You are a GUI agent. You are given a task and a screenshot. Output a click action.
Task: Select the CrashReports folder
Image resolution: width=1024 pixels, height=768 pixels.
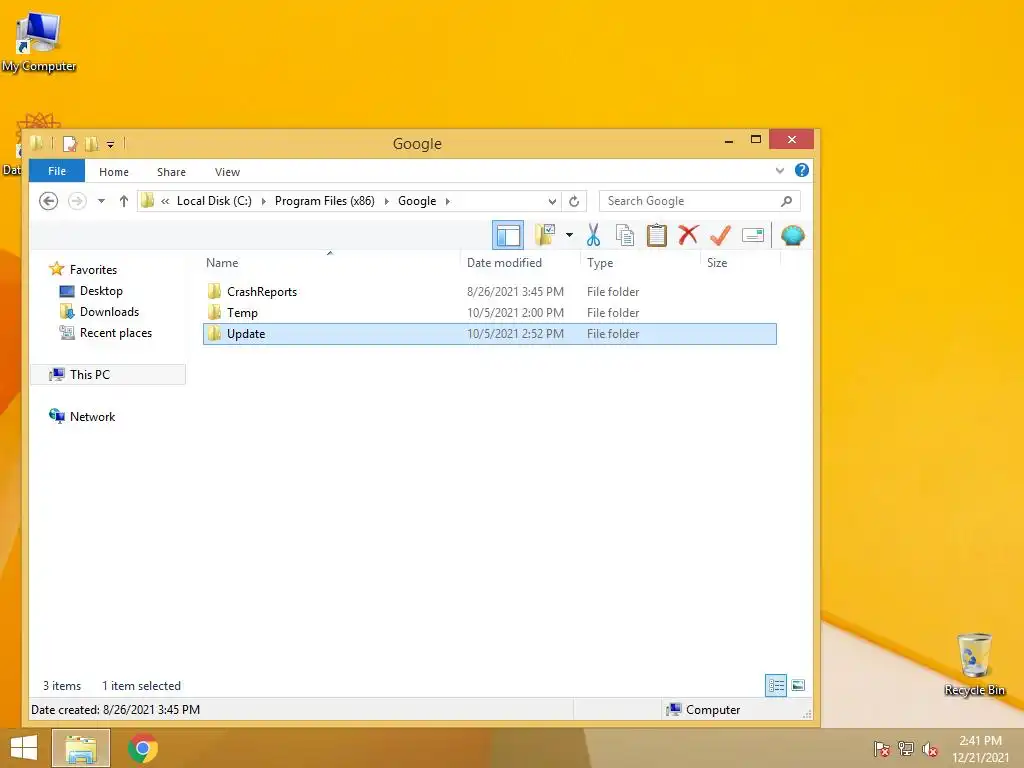[262, 292]
